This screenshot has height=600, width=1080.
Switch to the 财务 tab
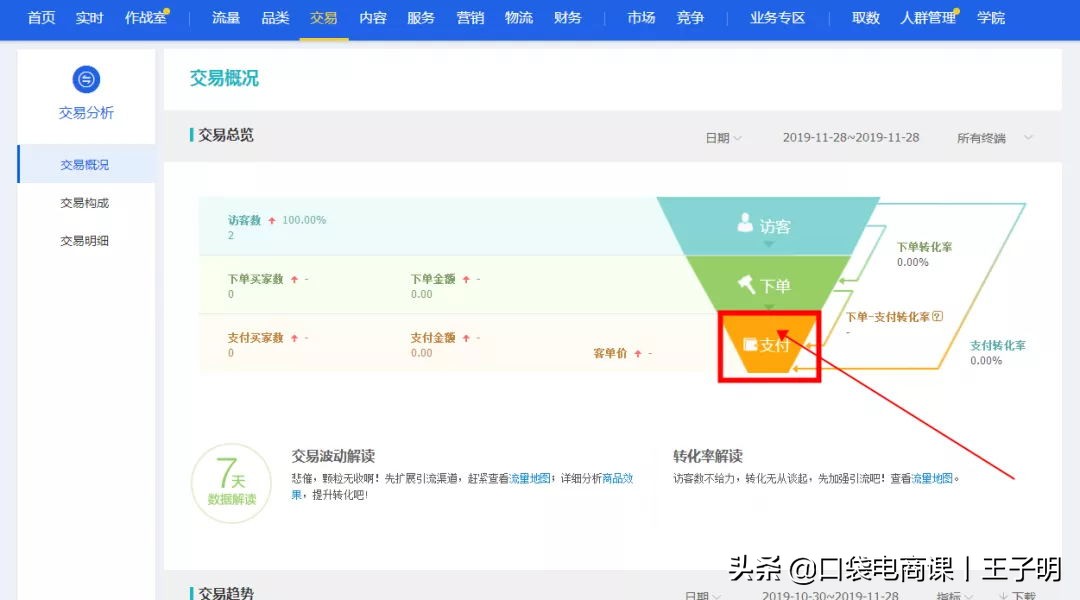pyautogui.click(x=568, y=18)
